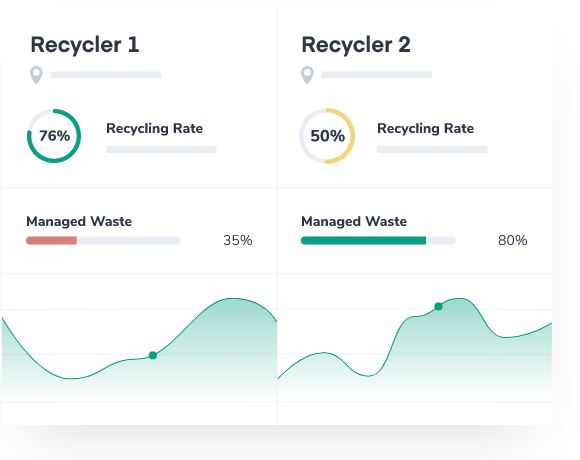Click the Managed Waste heading in Recycler 2
The image size is (580, 460).
pos(354,221)
